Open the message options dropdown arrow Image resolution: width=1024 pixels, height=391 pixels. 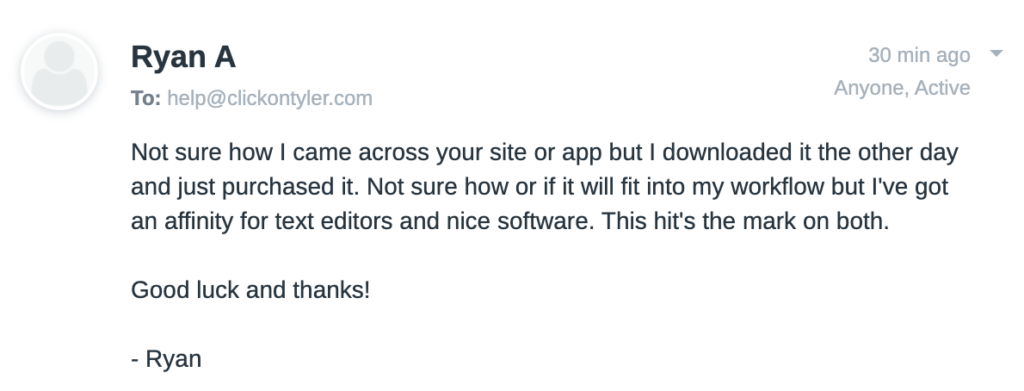(x=996, y=54)
